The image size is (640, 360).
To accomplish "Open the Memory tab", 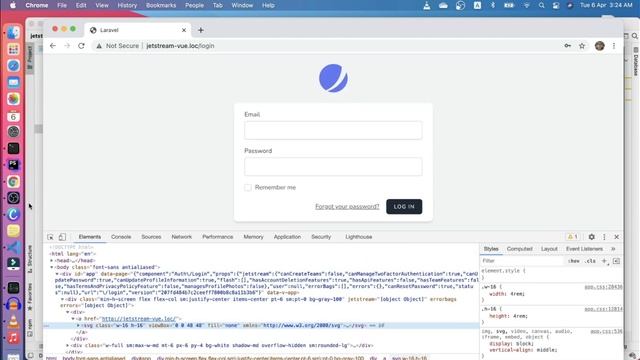I will tap(253, 237).
